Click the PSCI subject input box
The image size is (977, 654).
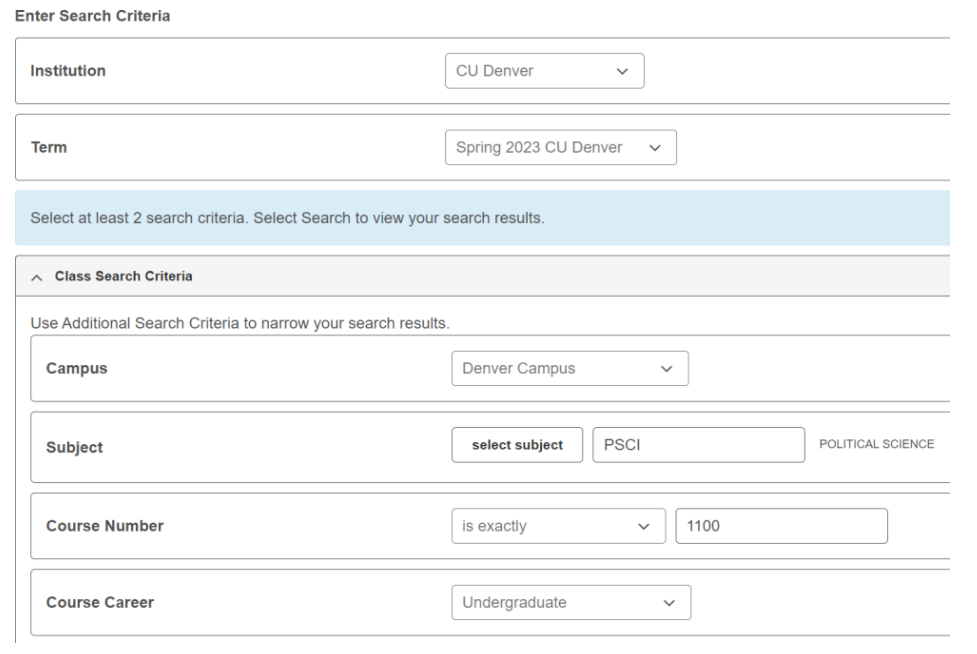point(700,444)
